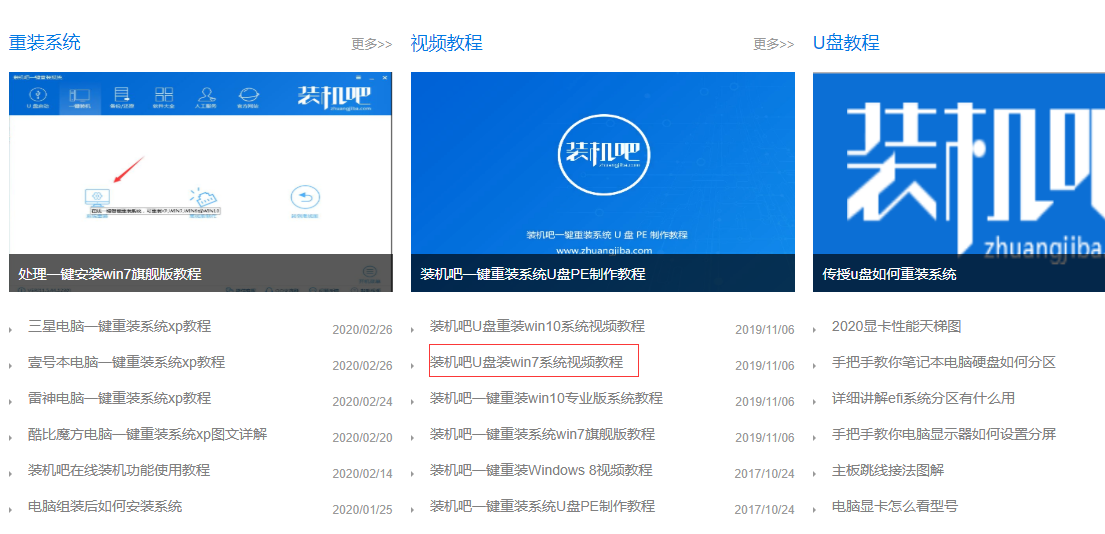The width and height of the screenshot is (1105, 534).
Task: Open the 2020显卡性能天梯图 article
Action: click(x=896, y=326)
